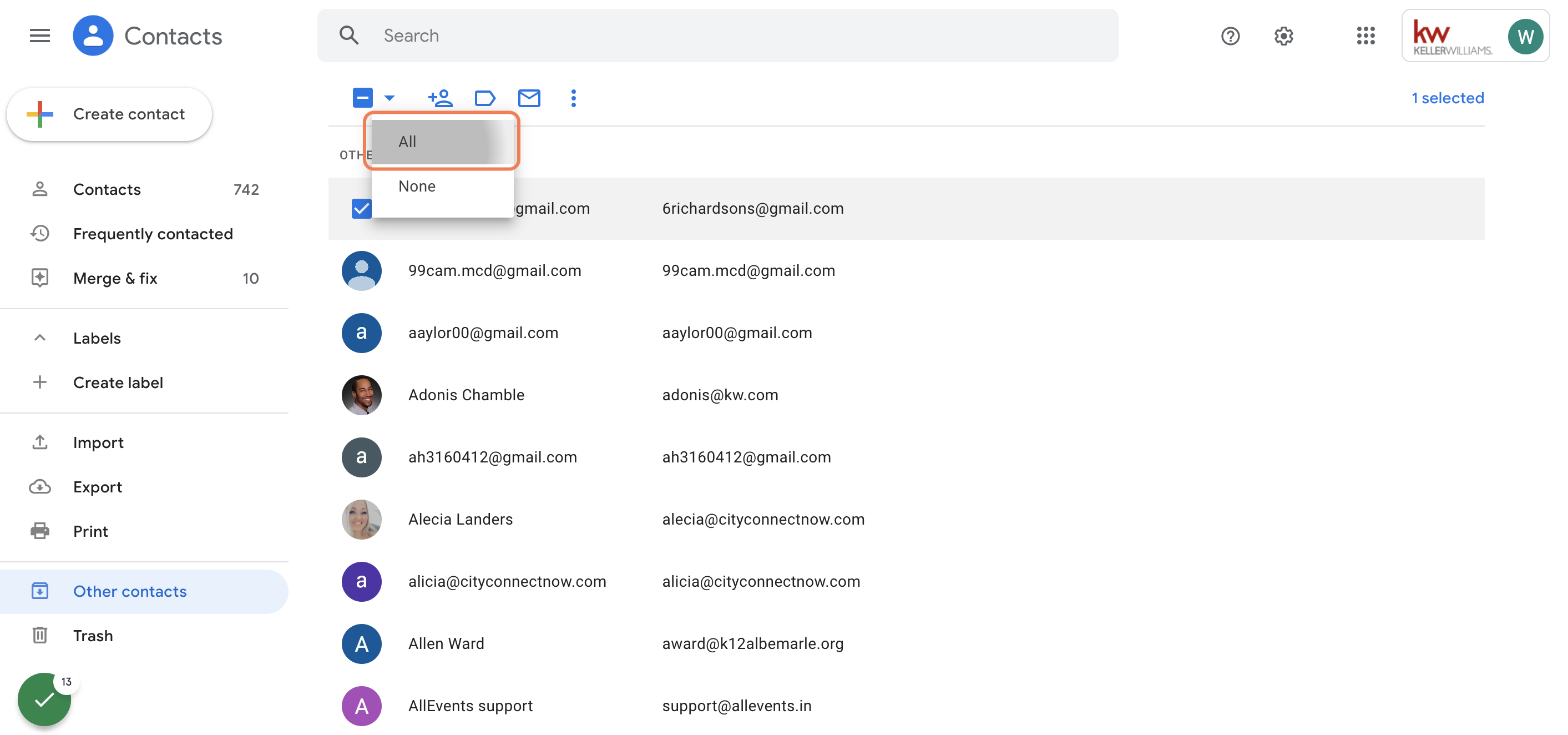Click Import in sidebar
1568x735 pixels.
144,442
